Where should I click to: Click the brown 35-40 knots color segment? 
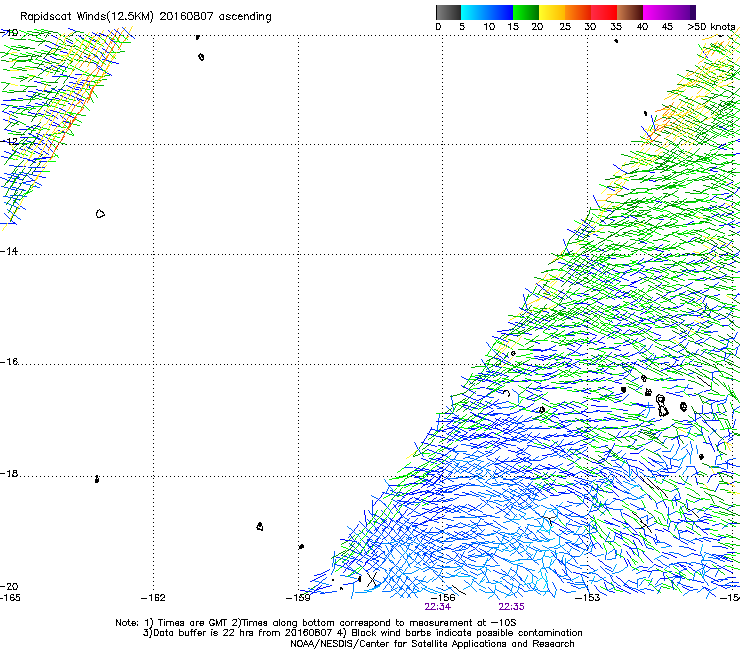[x=630, y=12]
